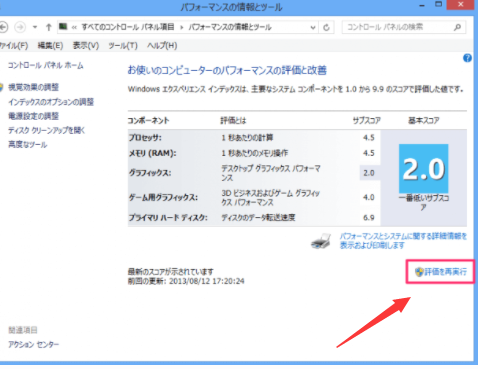Click the コンポーネント column header
This screenshot has width=478, height=369.
coord(149,120)
